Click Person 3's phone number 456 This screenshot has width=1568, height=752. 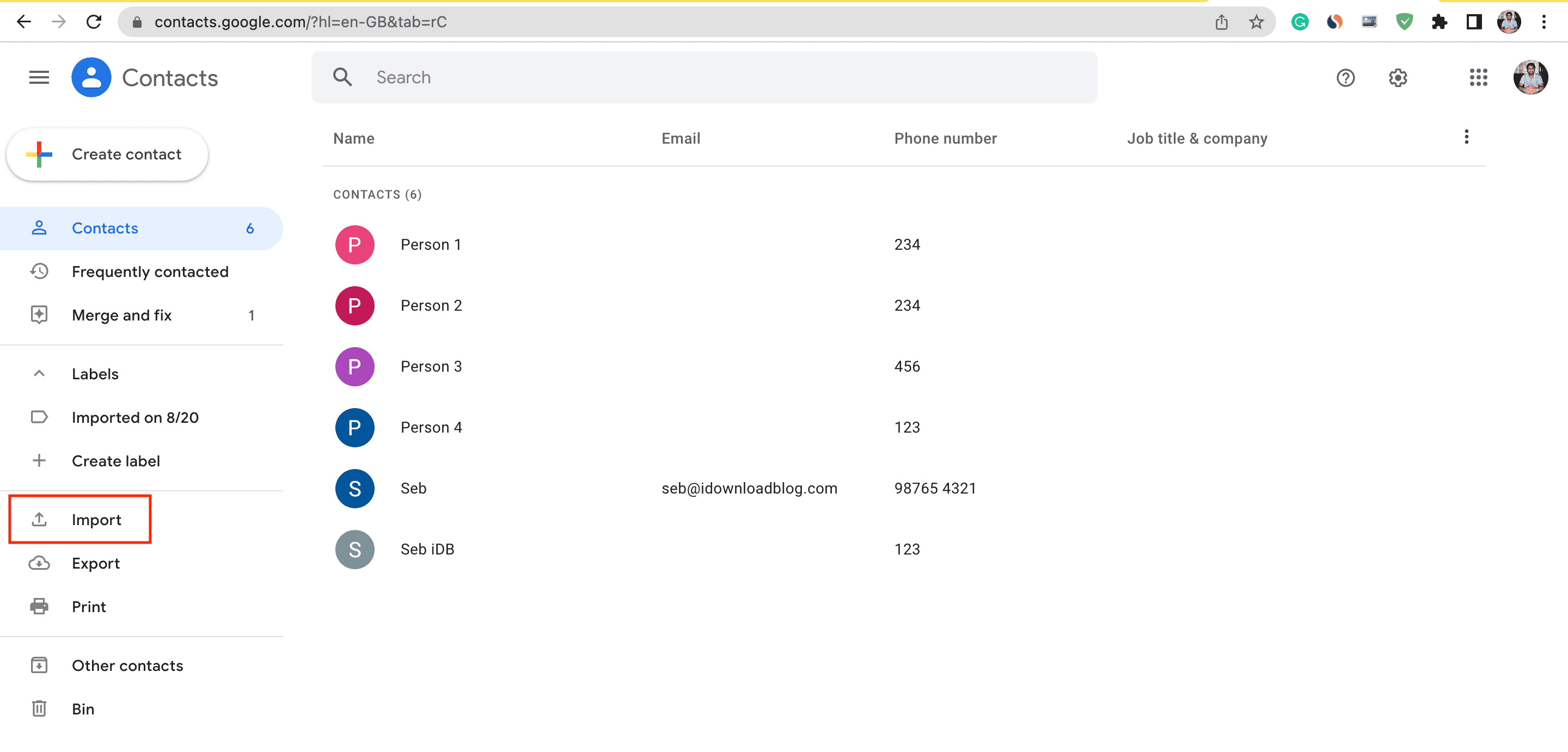pos(907,366)
